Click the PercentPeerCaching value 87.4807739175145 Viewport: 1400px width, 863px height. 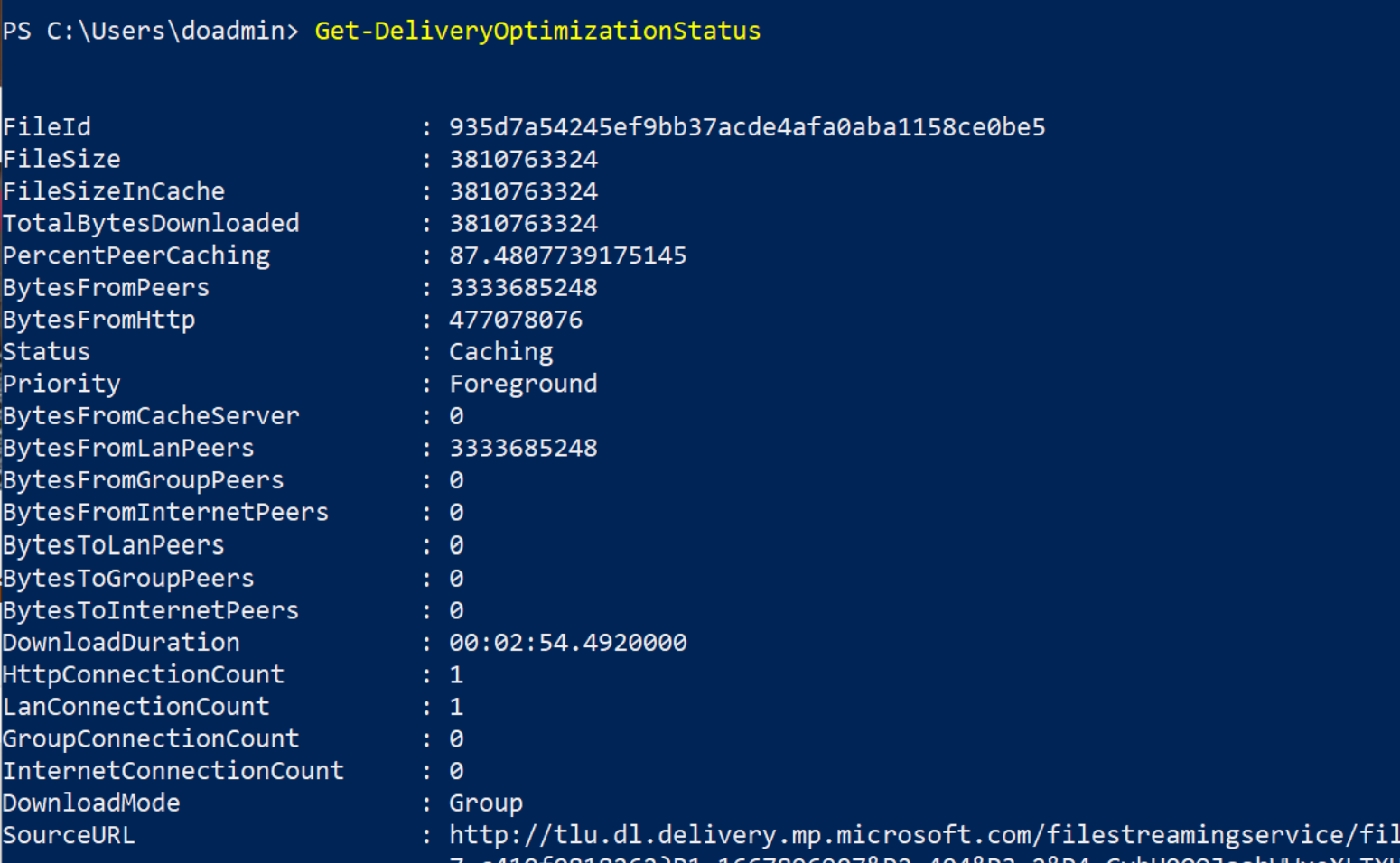tap(567, 255)
